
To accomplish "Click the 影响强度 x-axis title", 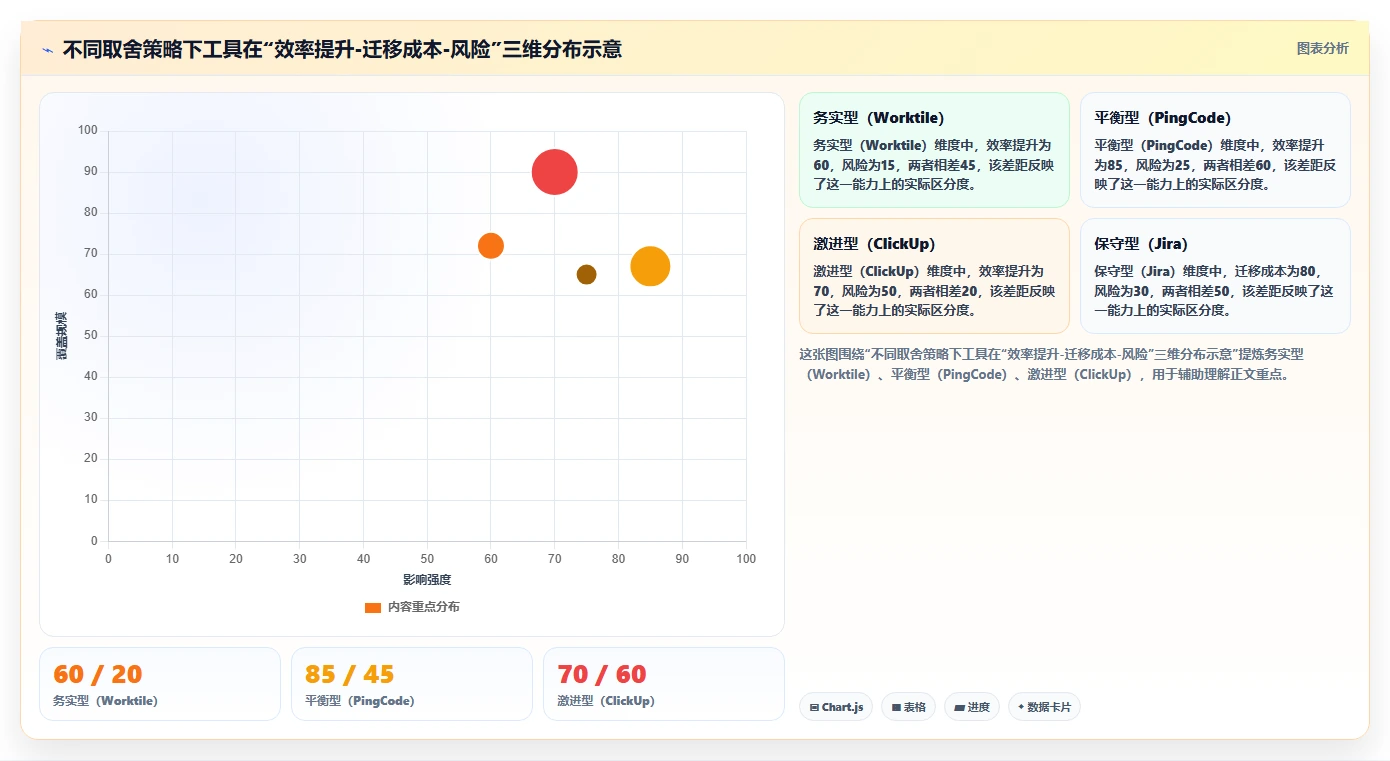I will pos(427,580).
